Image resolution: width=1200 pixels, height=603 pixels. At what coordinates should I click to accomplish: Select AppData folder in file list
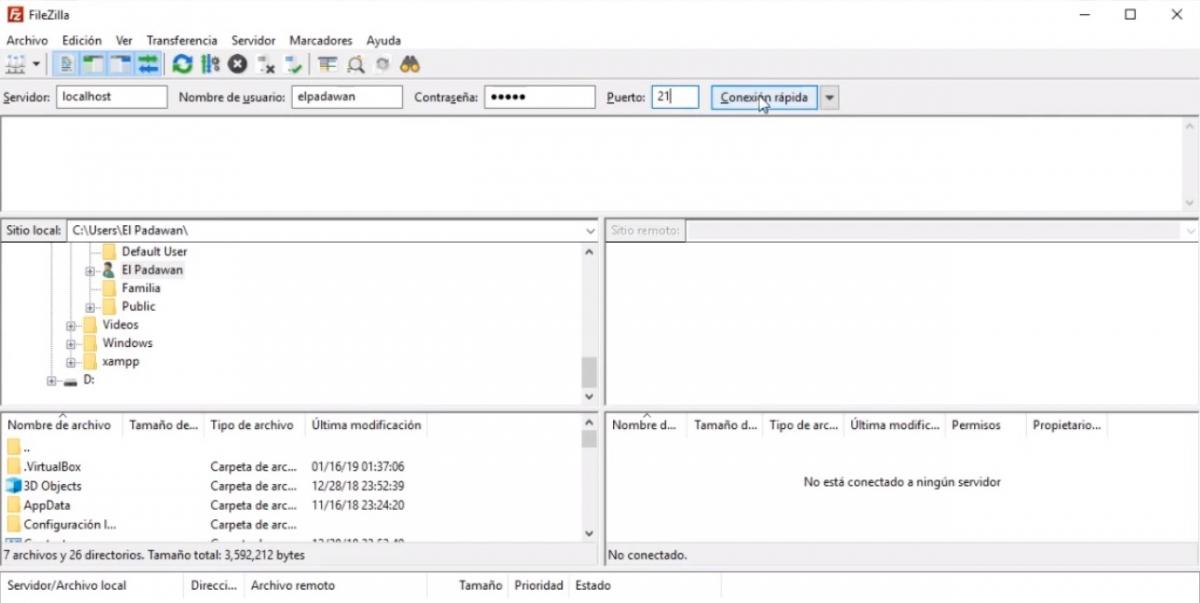47,505
